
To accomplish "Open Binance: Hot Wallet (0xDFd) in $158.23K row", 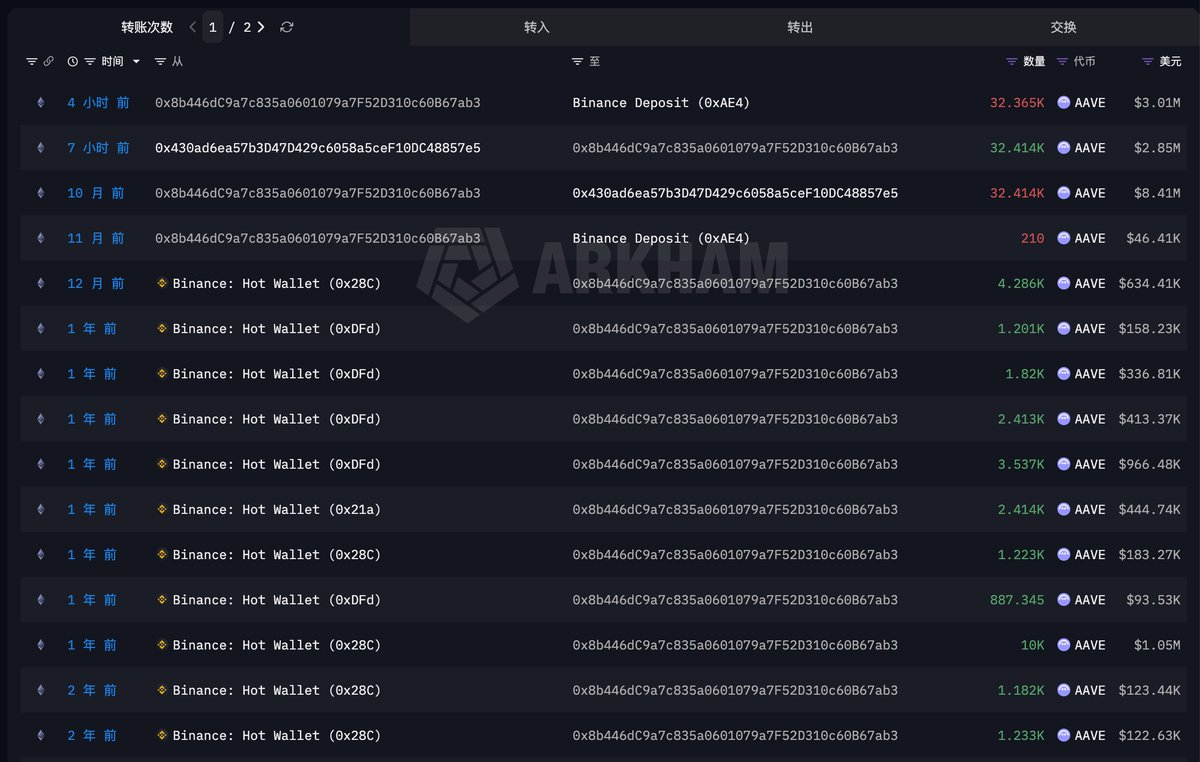I will [x=277, y=328].
